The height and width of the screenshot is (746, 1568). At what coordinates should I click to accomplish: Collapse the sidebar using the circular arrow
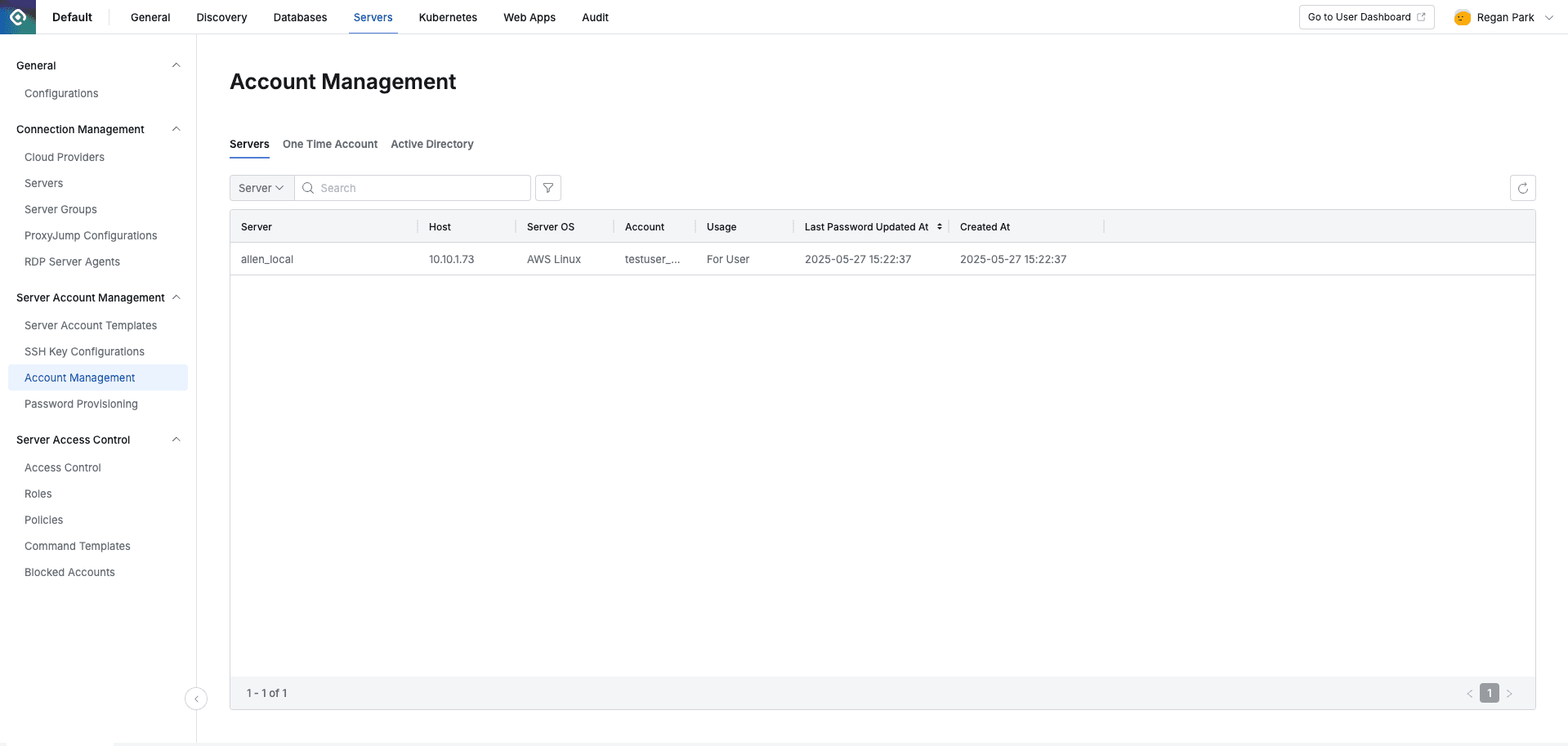pos(196,699)
